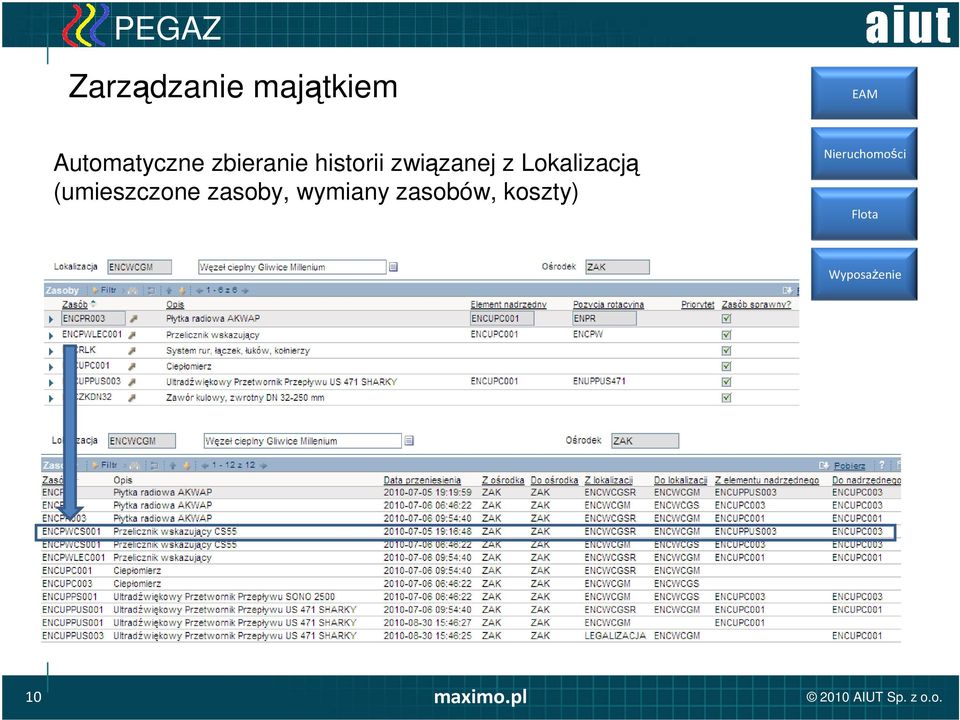This screenshot has width=960, height=720.
Task: Sort by Do lokalizacji column header
Action: tap(680, 480)
